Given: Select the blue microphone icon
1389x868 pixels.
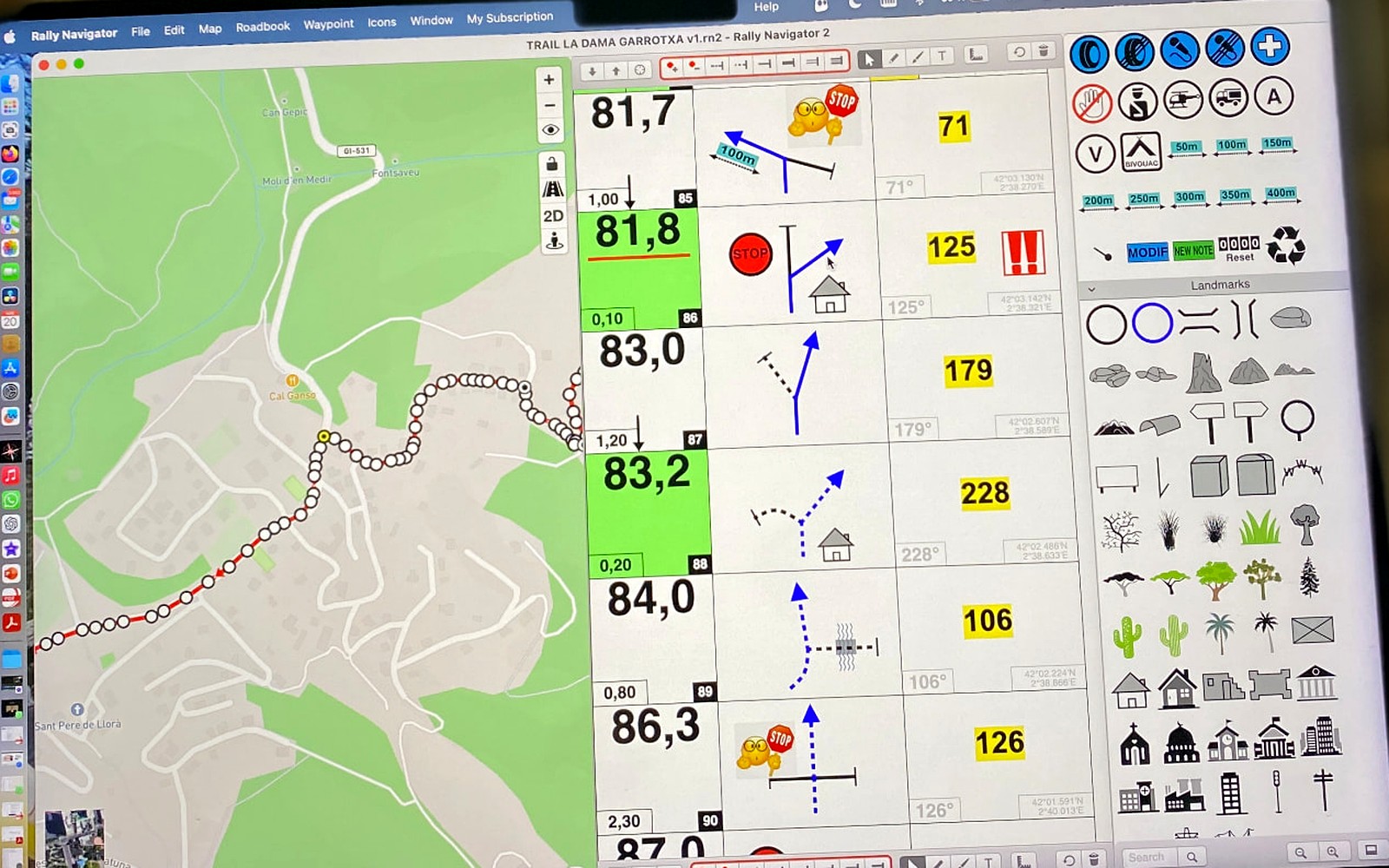Looking at the screenshot, I should (x=1178, y=49).
